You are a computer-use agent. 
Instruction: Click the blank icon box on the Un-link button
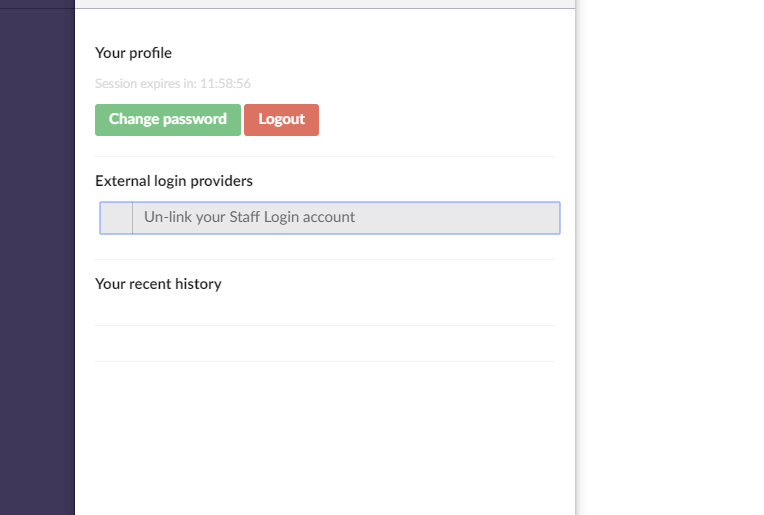(117, 218)
